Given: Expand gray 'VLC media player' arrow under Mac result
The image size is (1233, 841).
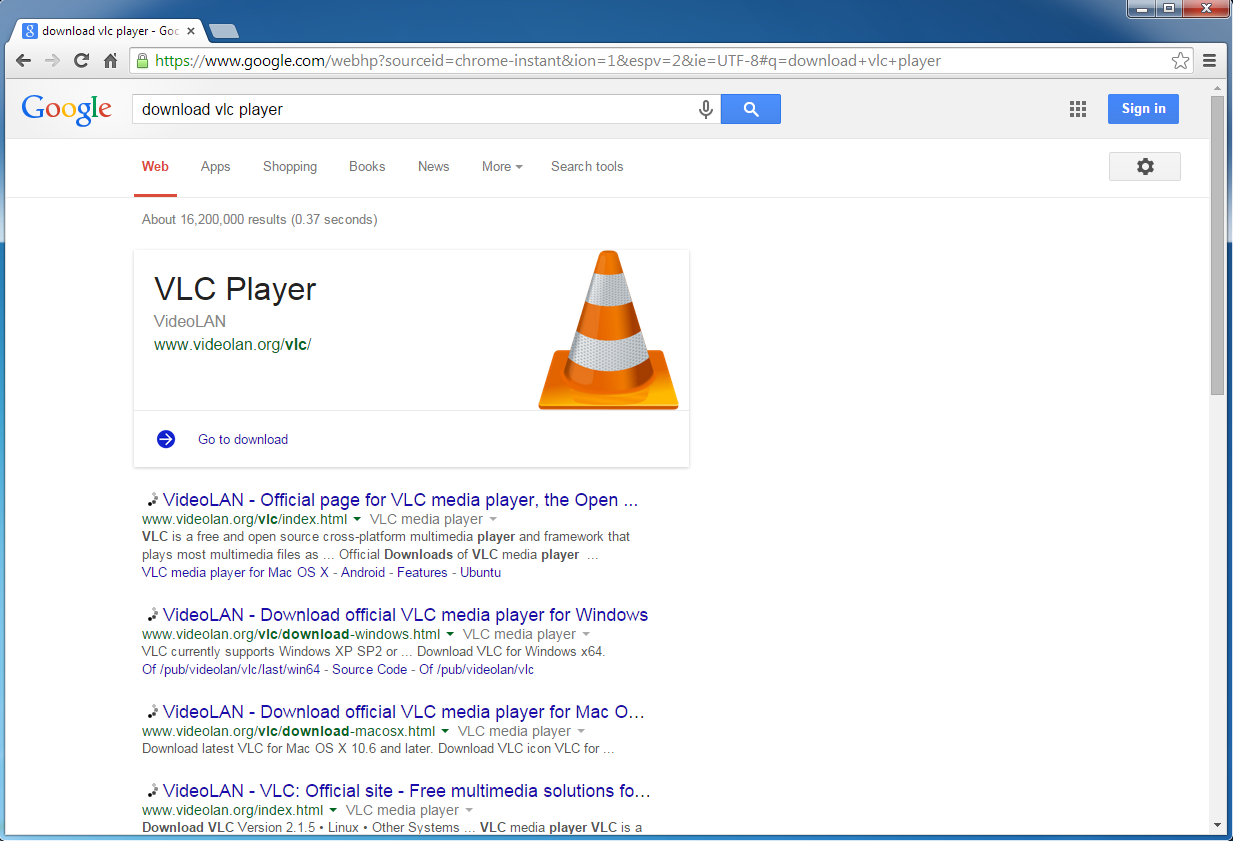Looking at the screenshot, I should [x=581, y=732].
